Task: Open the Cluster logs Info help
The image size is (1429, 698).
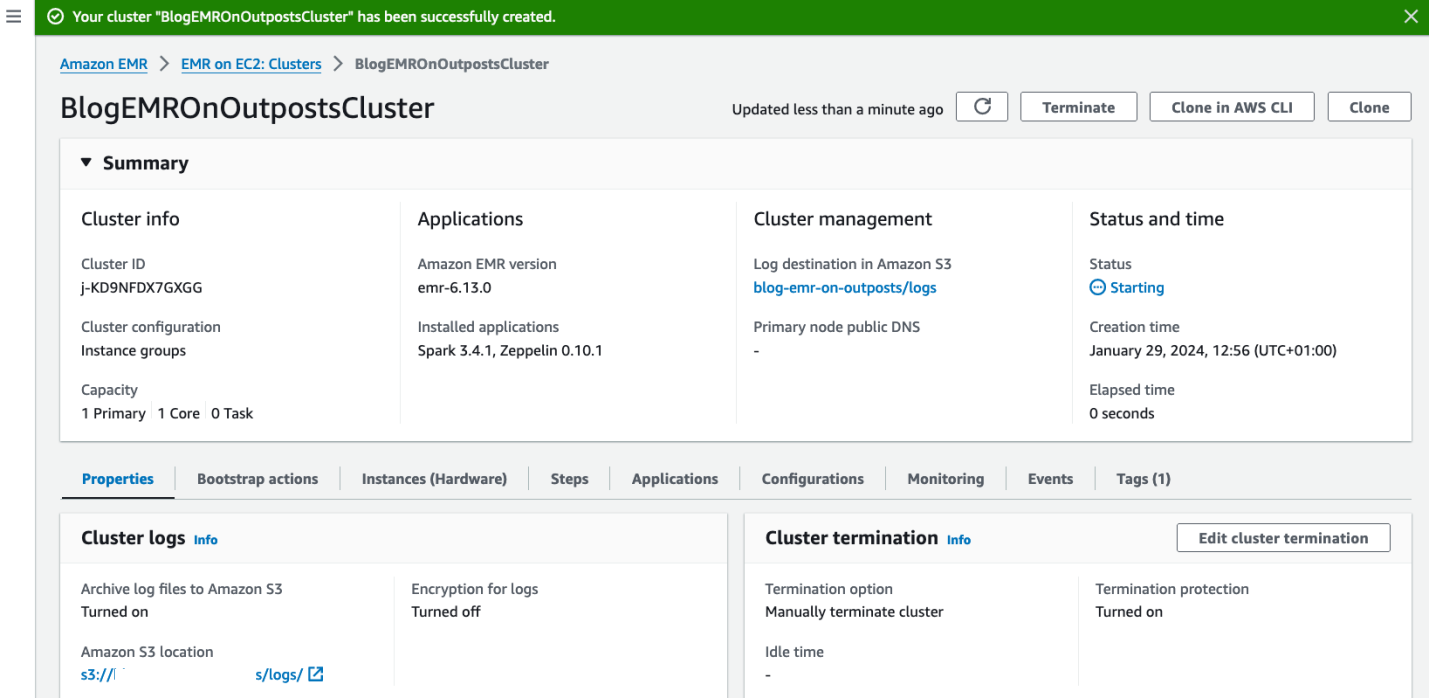Action: click(x=206, y=539)
